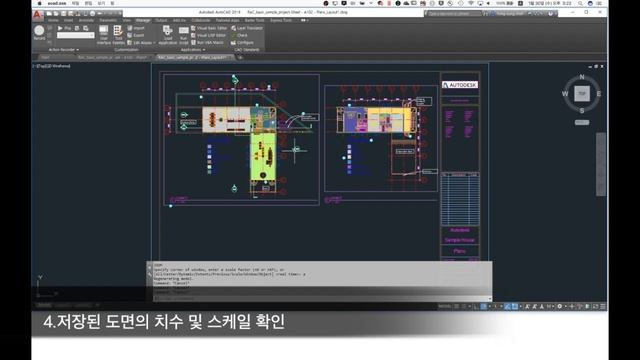
Task: Click the Wi-Fi icon in macOS menu bar
Action: (471, 3)
